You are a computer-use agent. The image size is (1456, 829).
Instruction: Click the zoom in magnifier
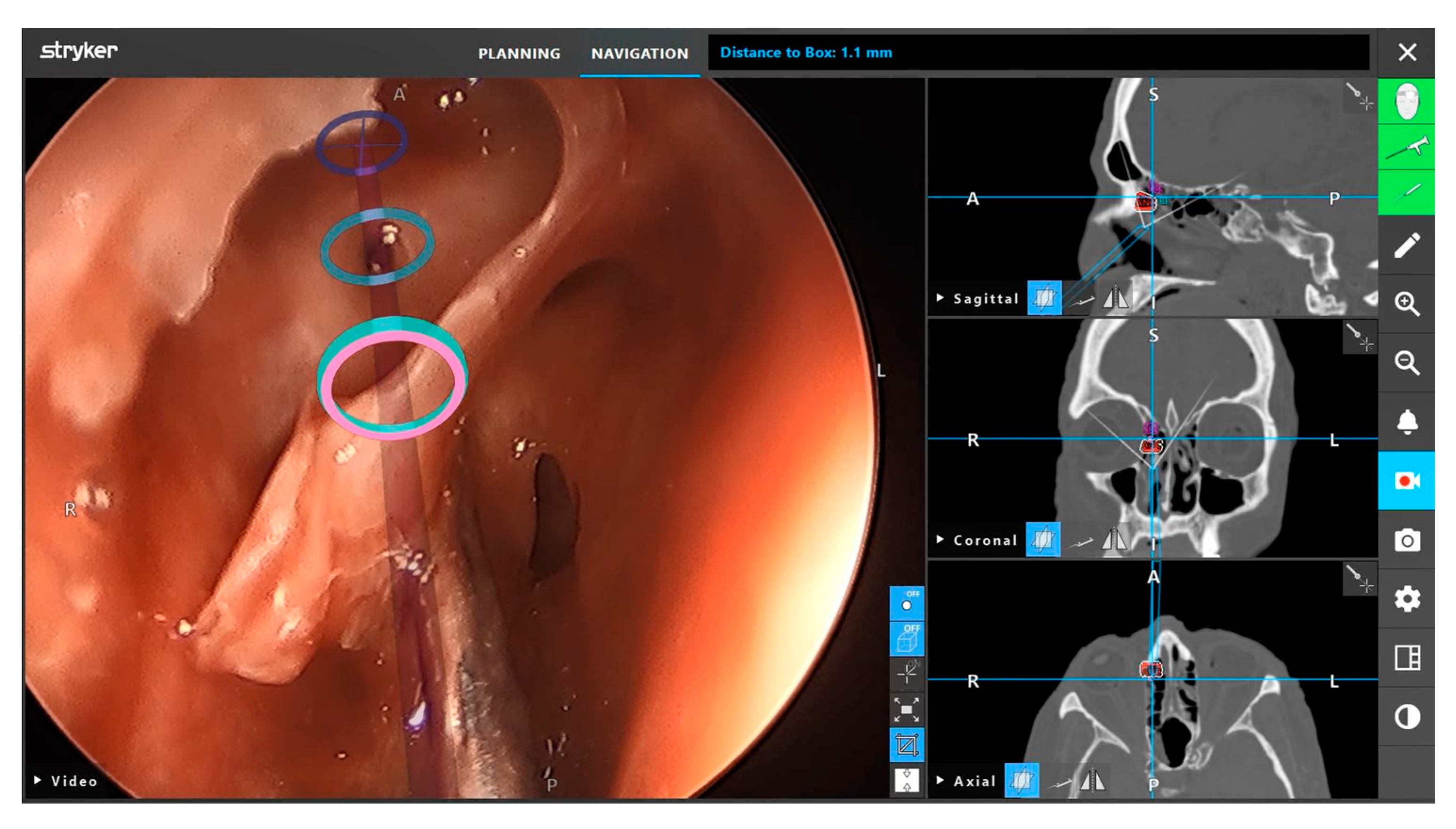pos(1406,304)
